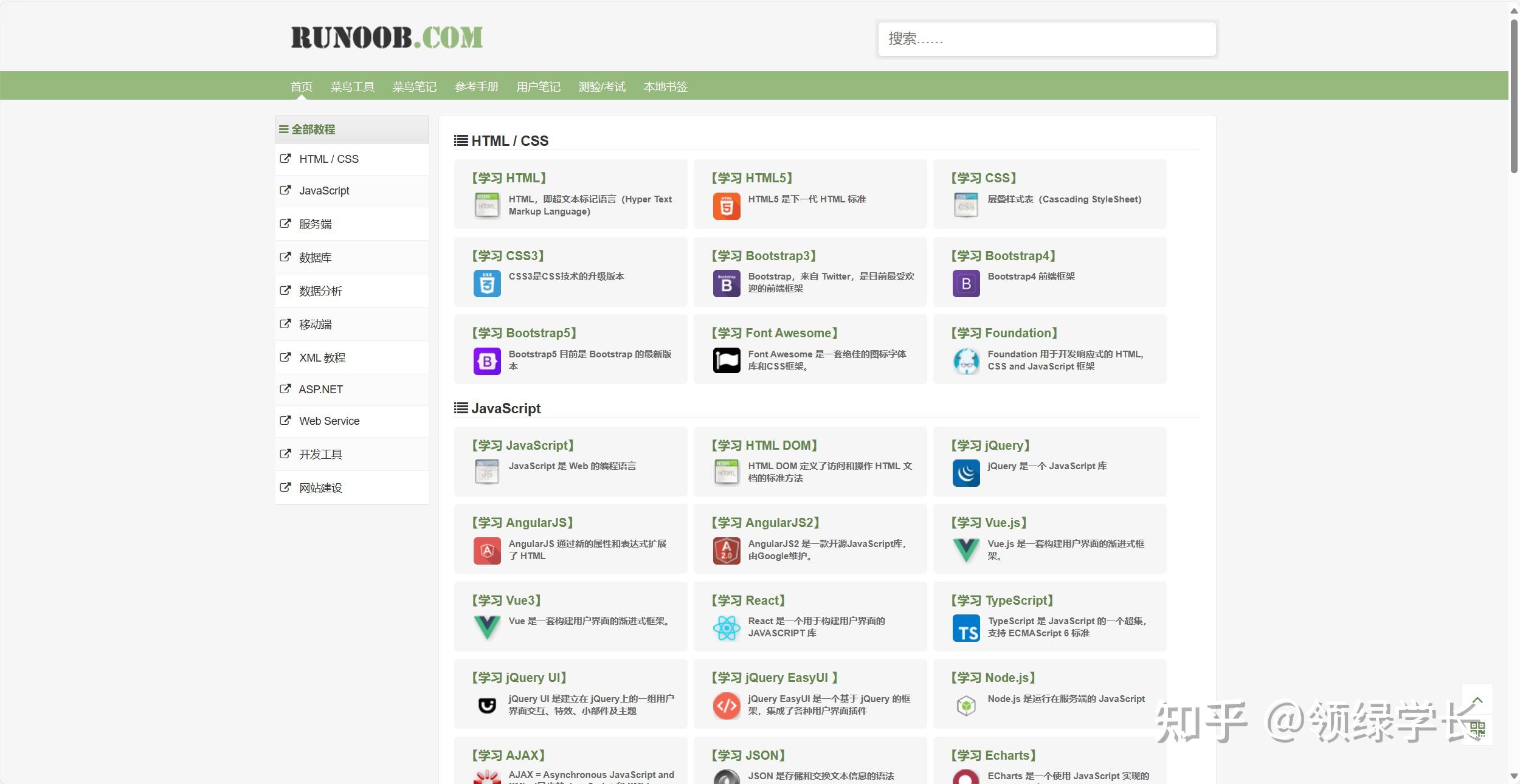Click the 搜索 search input field
The image size is (1520, 784).
[x=1046, y=40]
